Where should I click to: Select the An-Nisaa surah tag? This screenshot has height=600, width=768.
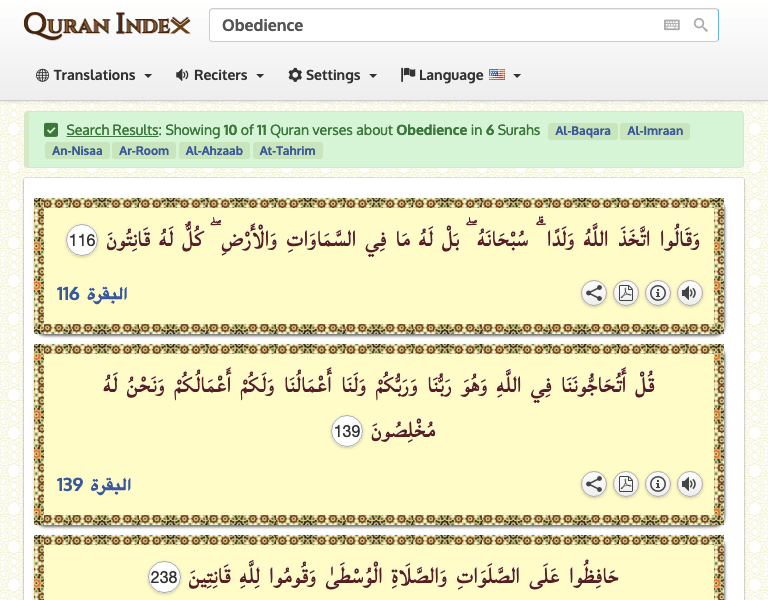tap(77, 151)
